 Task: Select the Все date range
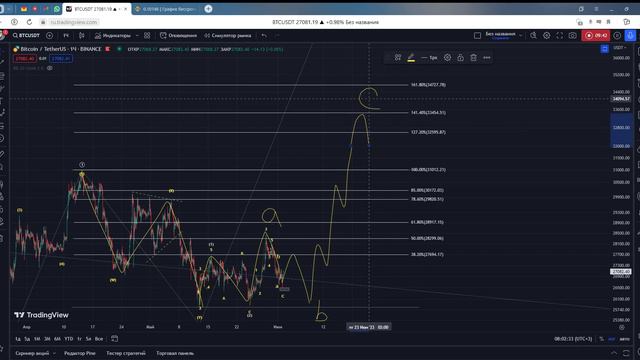[99, 339]
